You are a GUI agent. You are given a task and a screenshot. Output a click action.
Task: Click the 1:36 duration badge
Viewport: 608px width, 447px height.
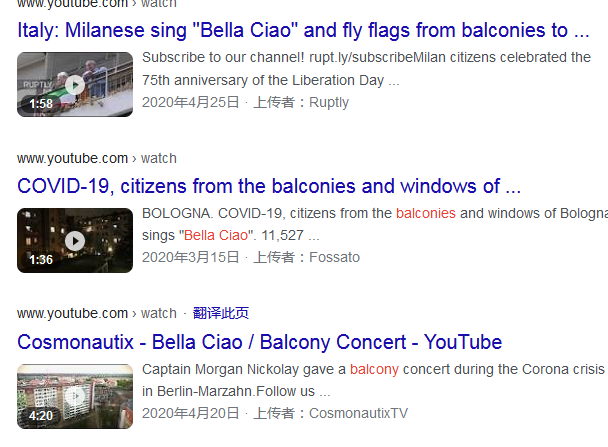[41, 260]
